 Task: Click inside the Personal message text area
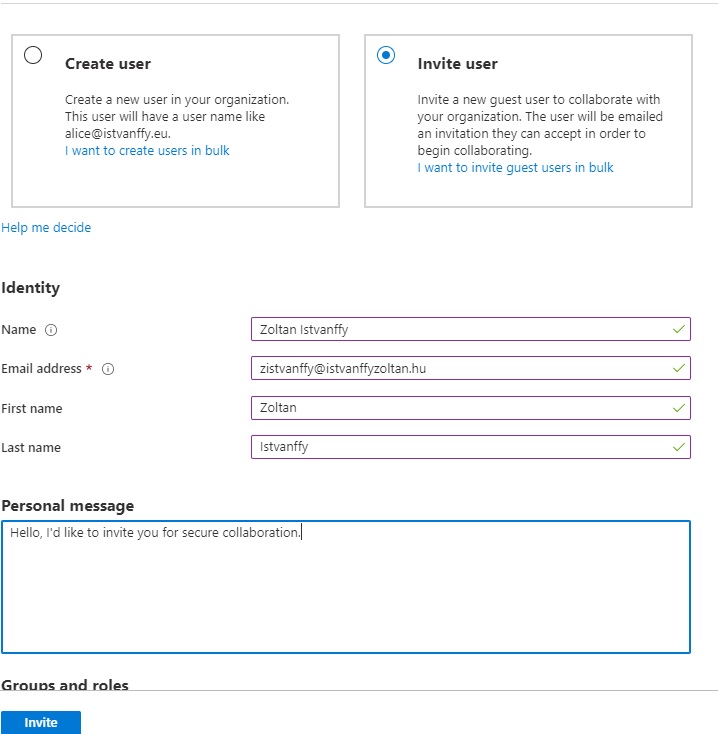pos(345,590)
